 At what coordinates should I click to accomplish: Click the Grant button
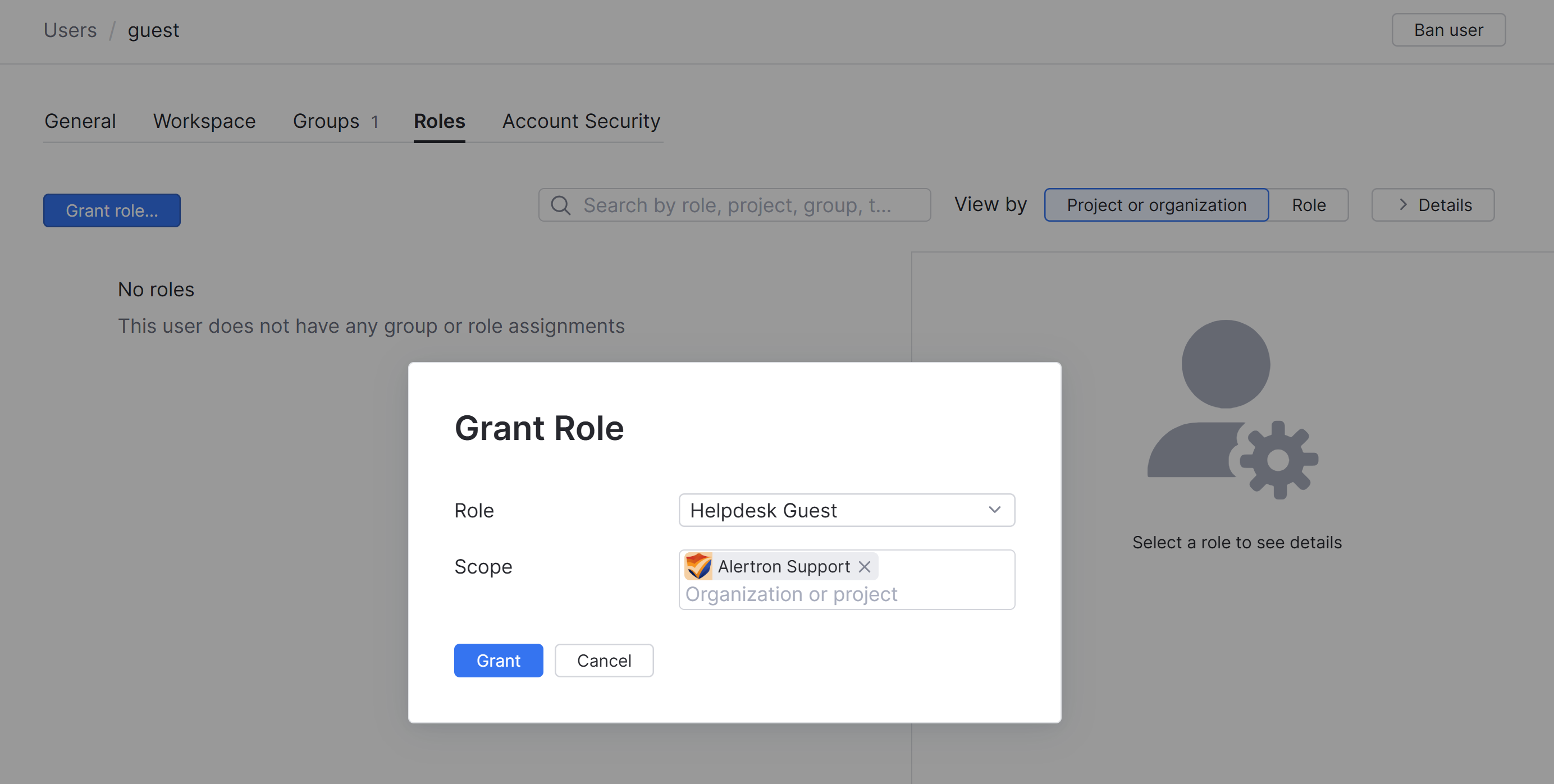[x=499, y=661]
